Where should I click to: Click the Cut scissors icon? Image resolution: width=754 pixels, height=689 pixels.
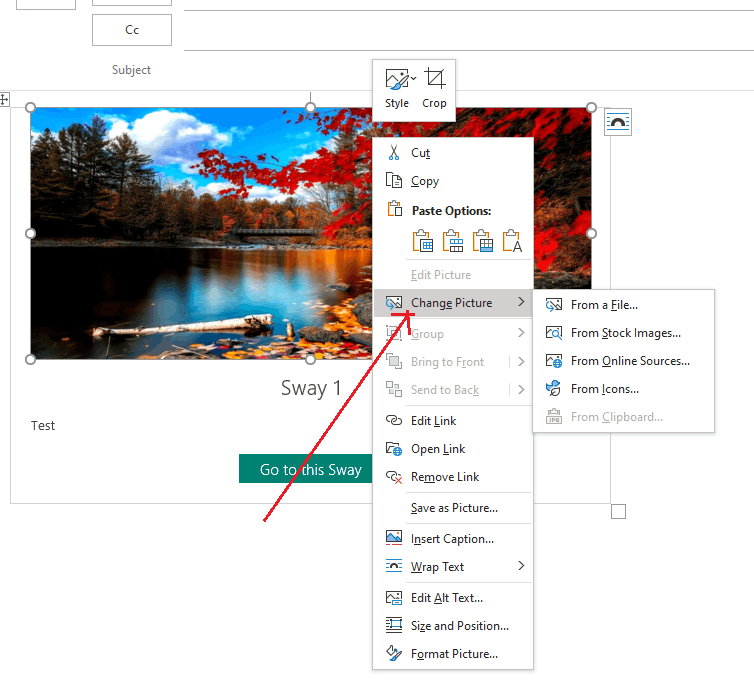click(394, 153)
